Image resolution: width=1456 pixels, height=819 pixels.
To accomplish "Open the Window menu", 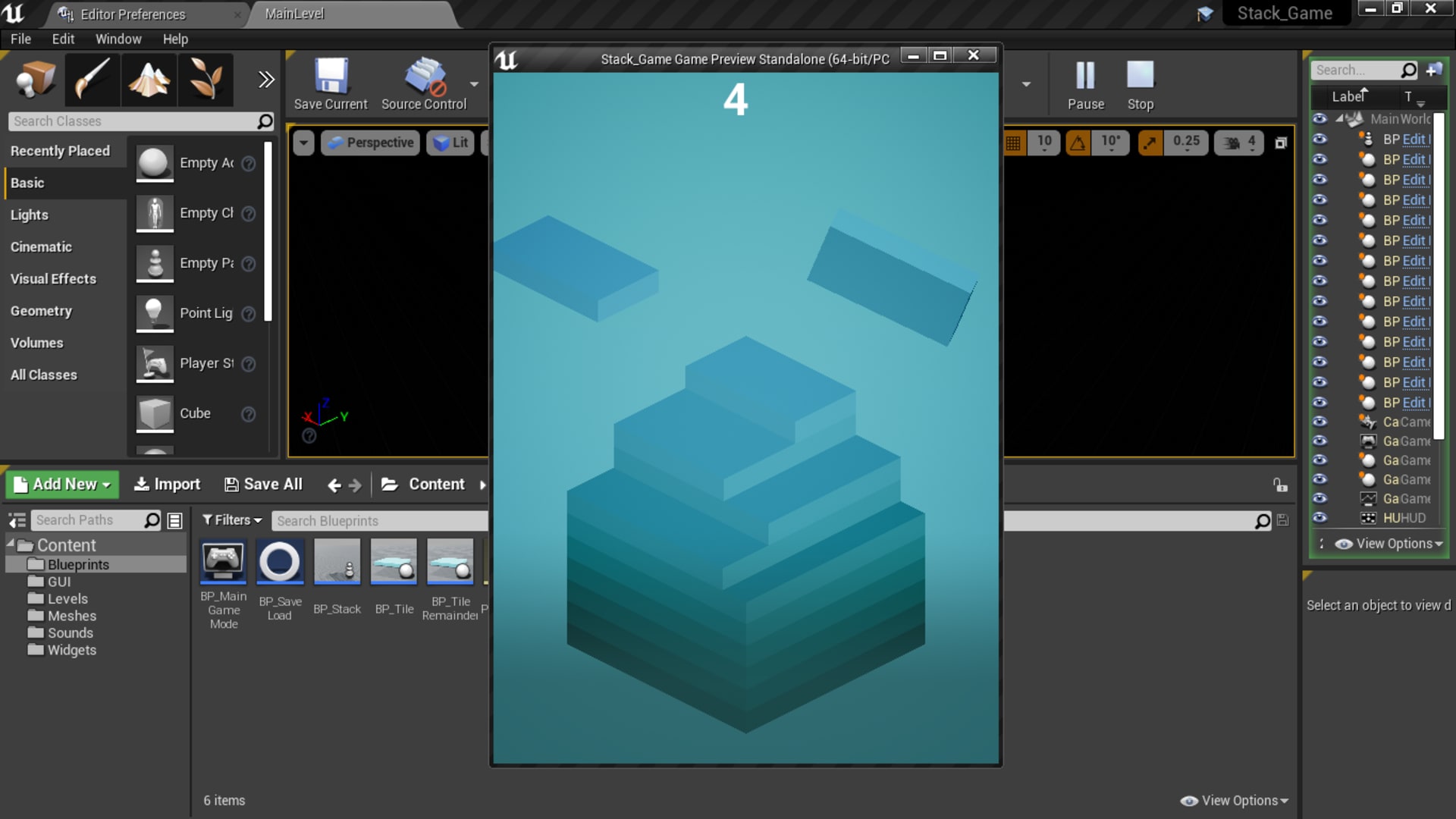I will [118, 39].
